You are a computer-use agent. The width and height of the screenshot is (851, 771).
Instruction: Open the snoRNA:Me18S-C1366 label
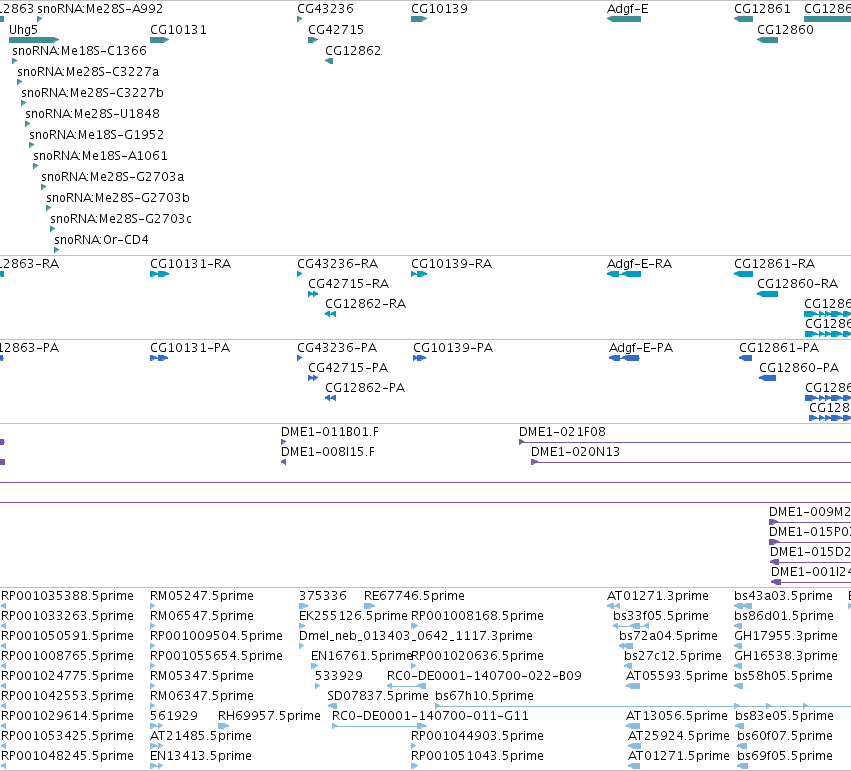coord(79,50)
